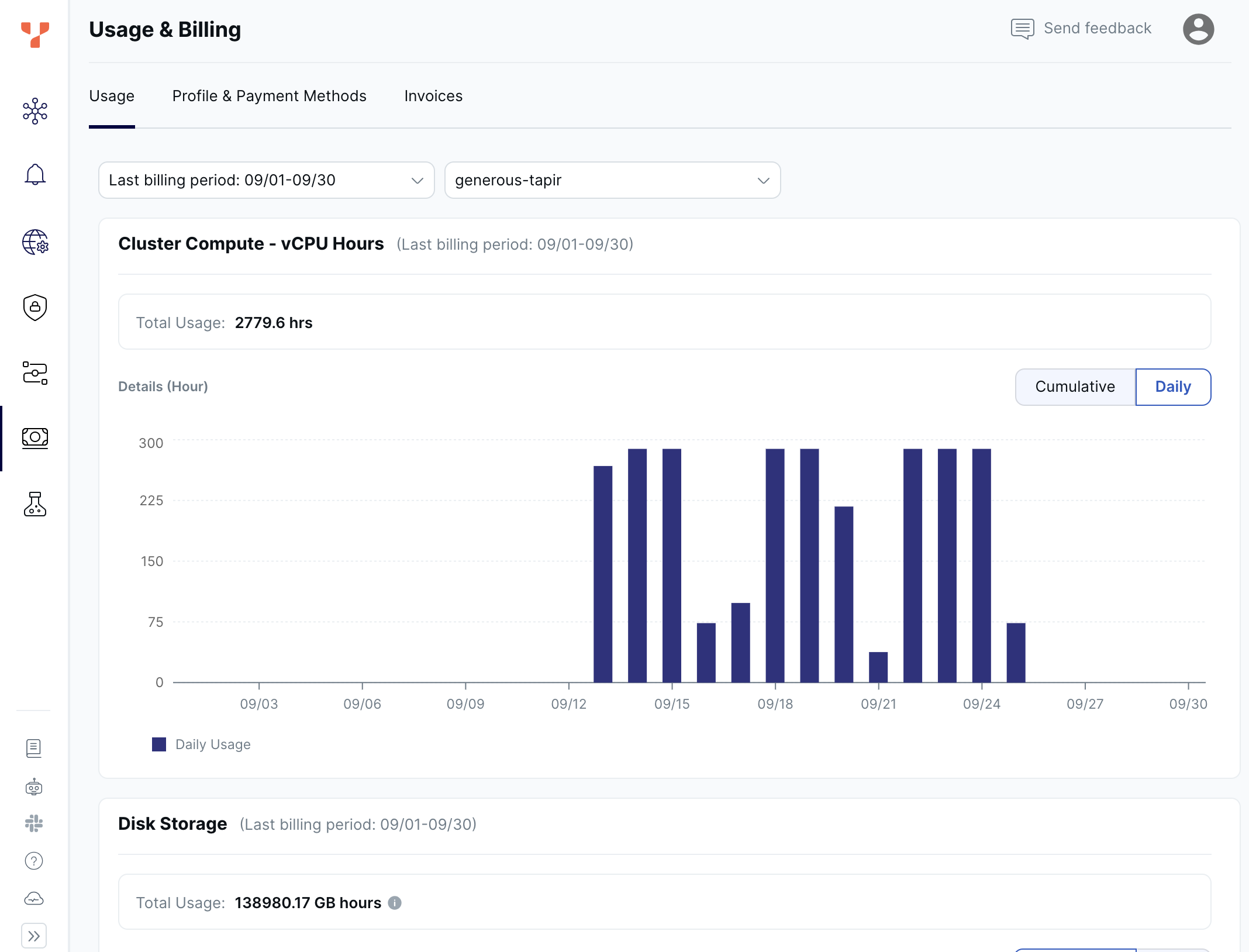The width and height of the screenshot is (1249, 952).
Task: Open the cluster management icon in sidebar
Action: 34,111
